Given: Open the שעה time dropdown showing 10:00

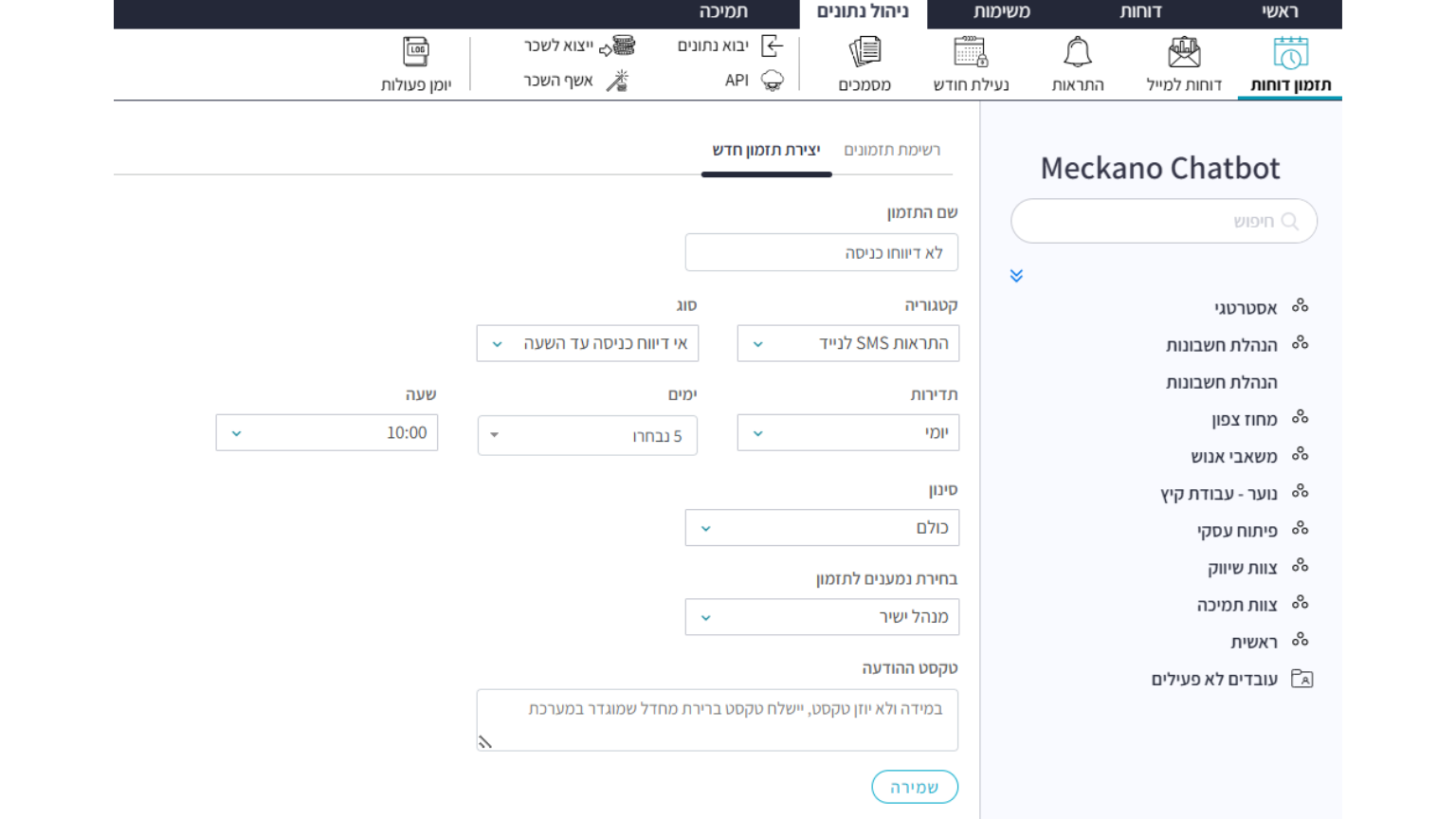Looking at the screenshot, I should (327, 433).
